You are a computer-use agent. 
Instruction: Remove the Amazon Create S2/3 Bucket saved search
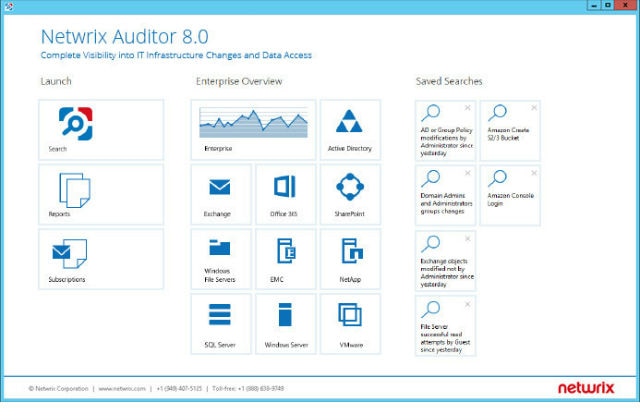534,108
